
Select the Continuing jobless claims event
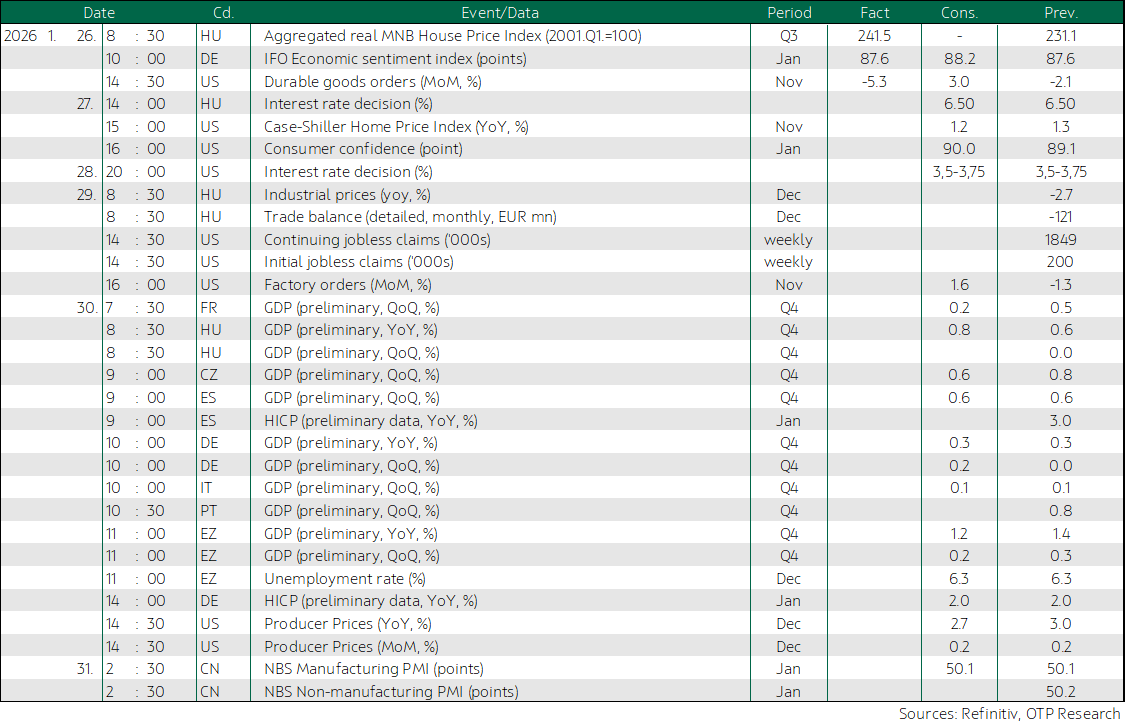(x=377, y=239)
